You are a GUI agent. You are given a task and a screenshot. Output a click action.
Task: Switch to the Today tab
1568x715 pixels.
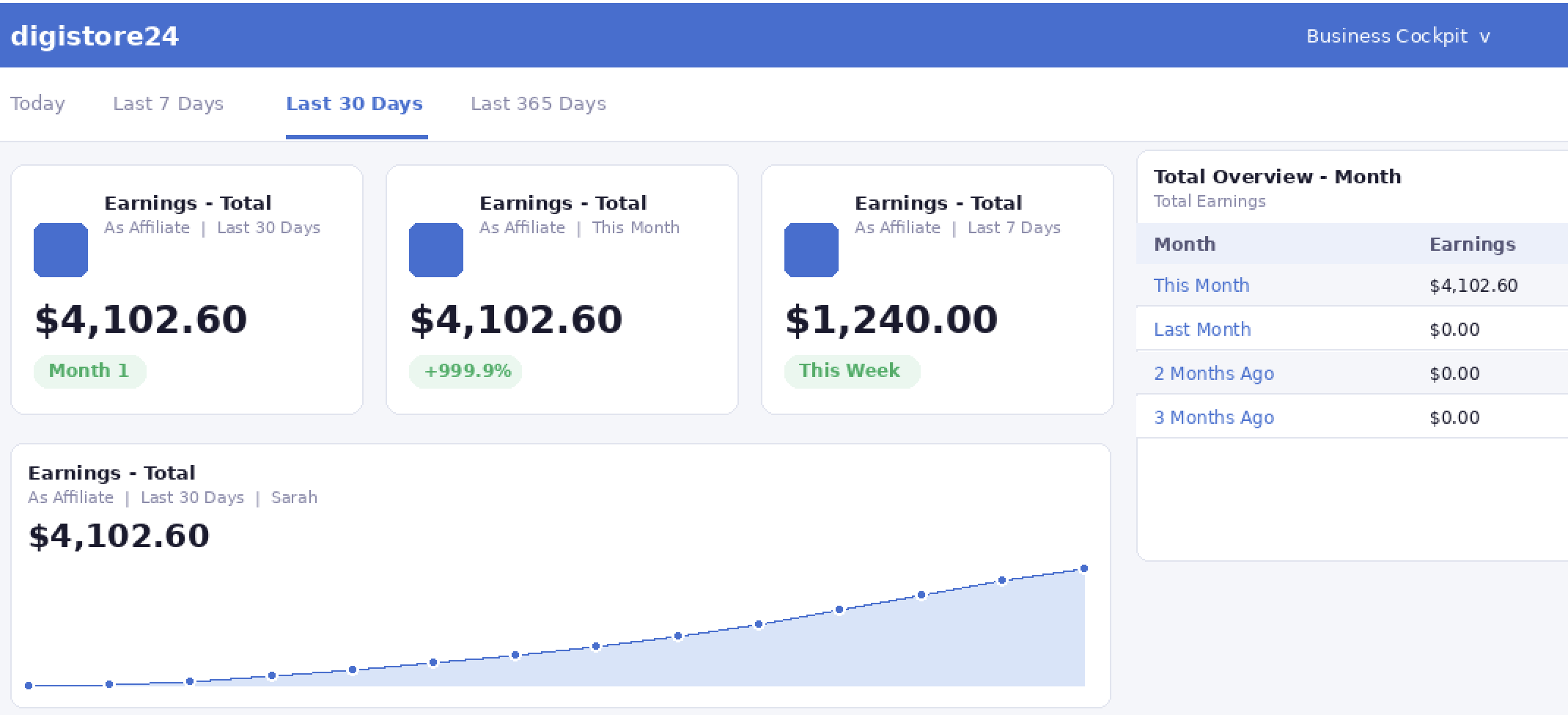tap(37, 103)
